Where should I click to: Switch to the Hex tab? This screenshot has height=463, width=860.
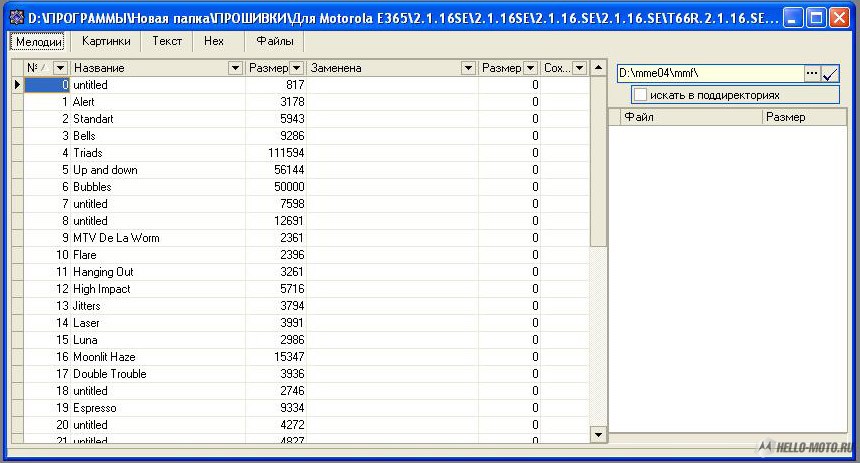[213, 41]
